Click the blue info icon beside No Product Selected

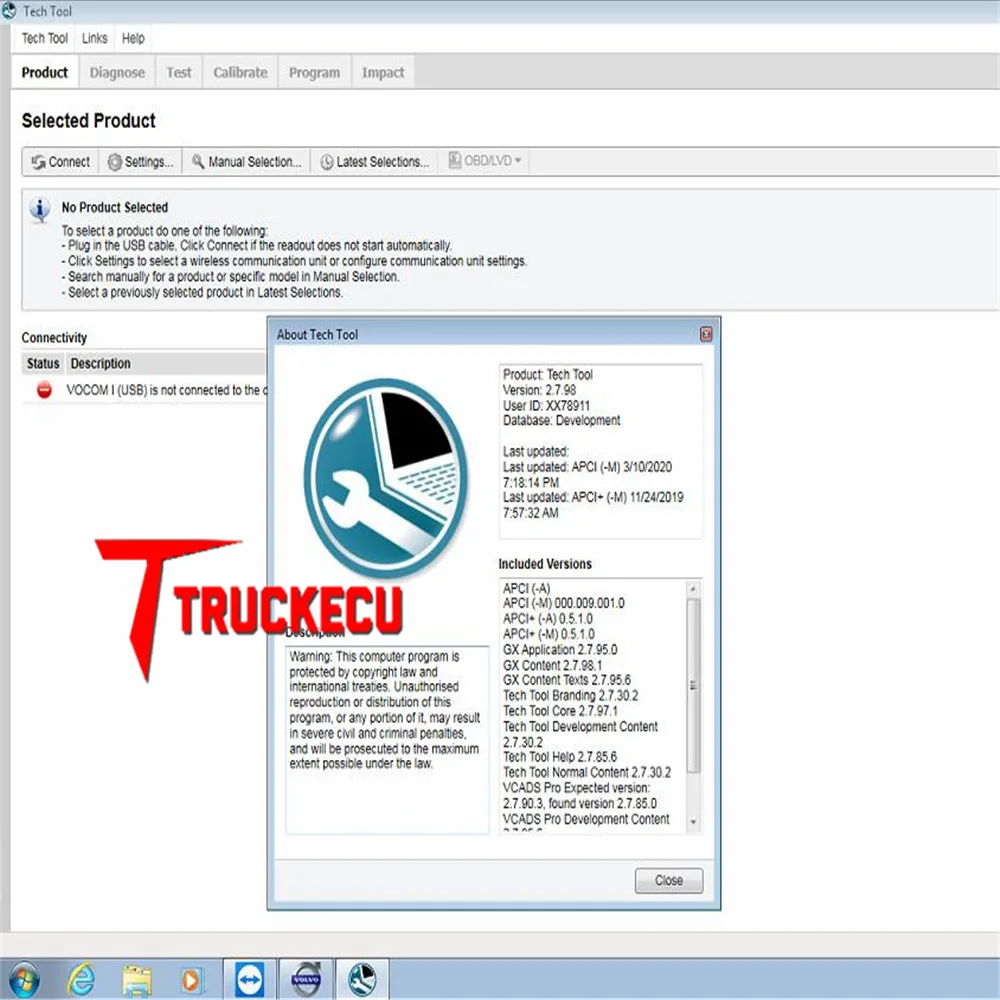(x=40, y=210)
